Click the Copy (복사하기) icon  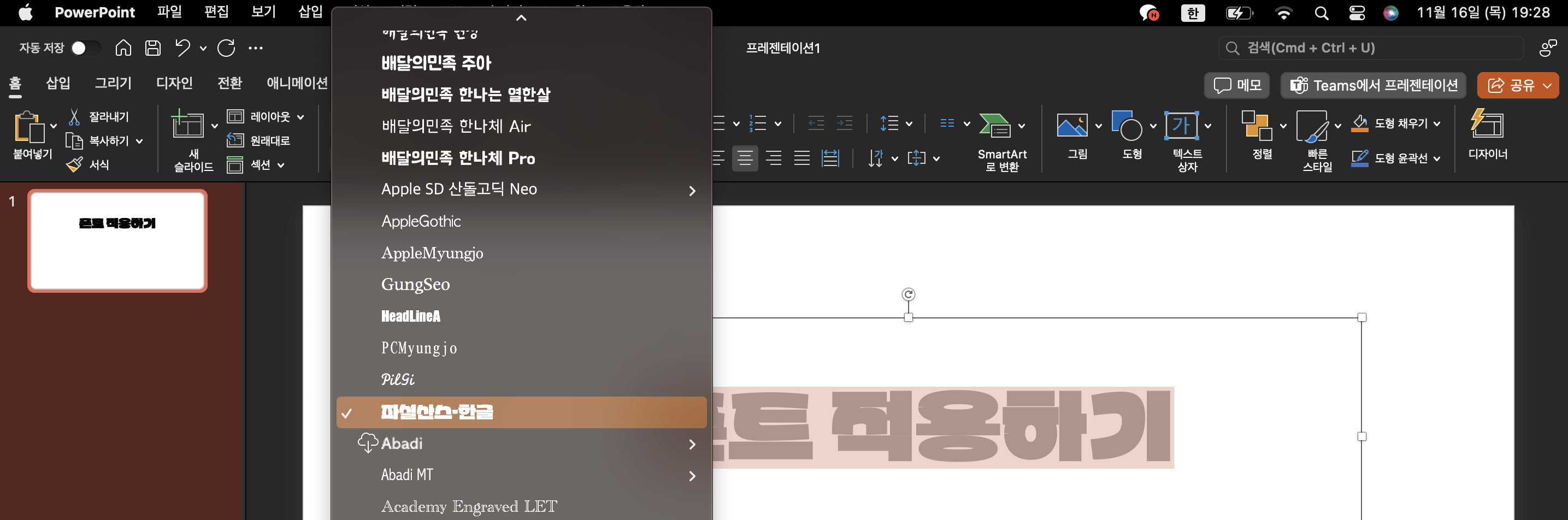pos(74,141)
